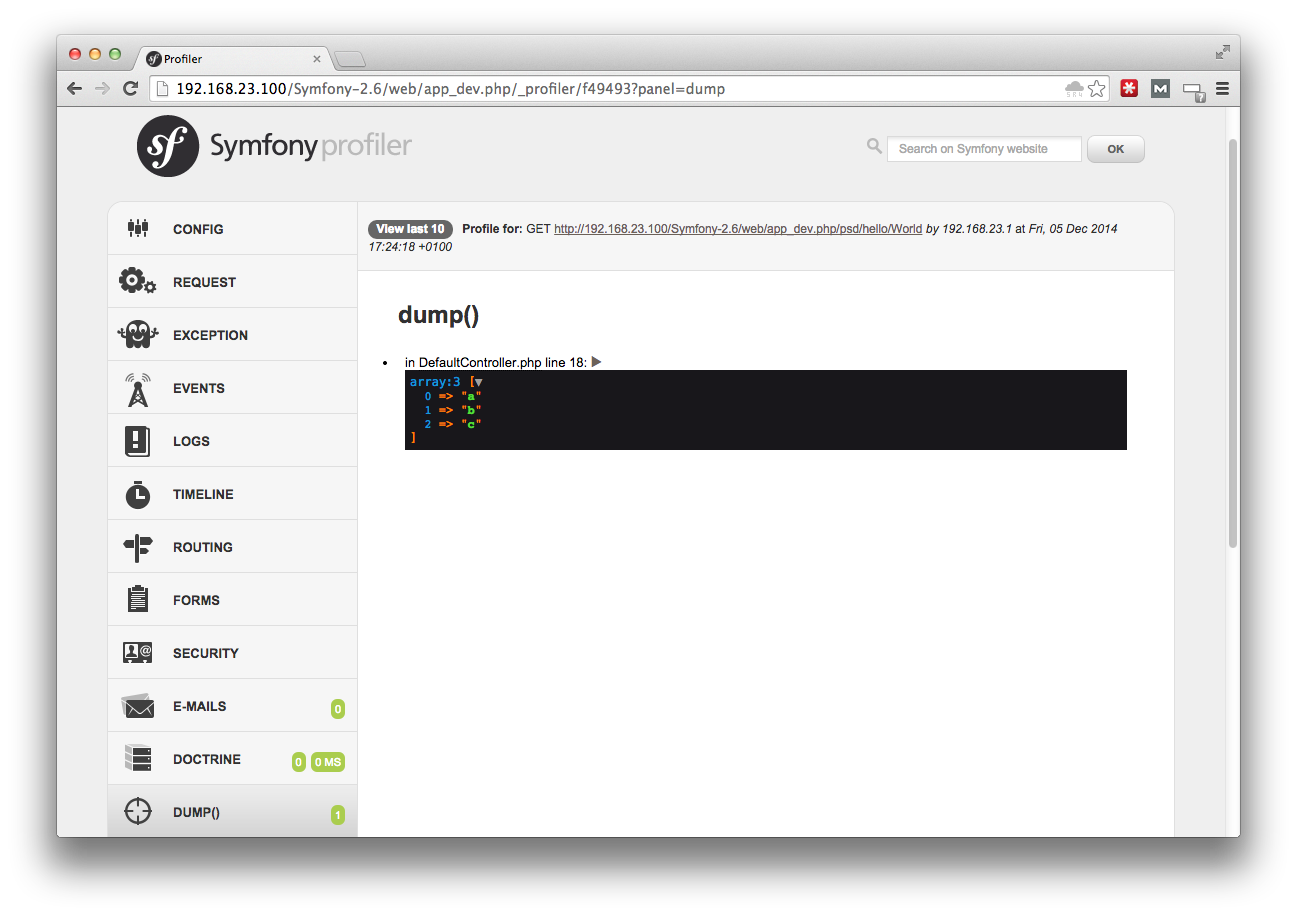Click the array:3 label
Image resolution: width=1297 pixels, height=916 pixels.
(434, 382)
